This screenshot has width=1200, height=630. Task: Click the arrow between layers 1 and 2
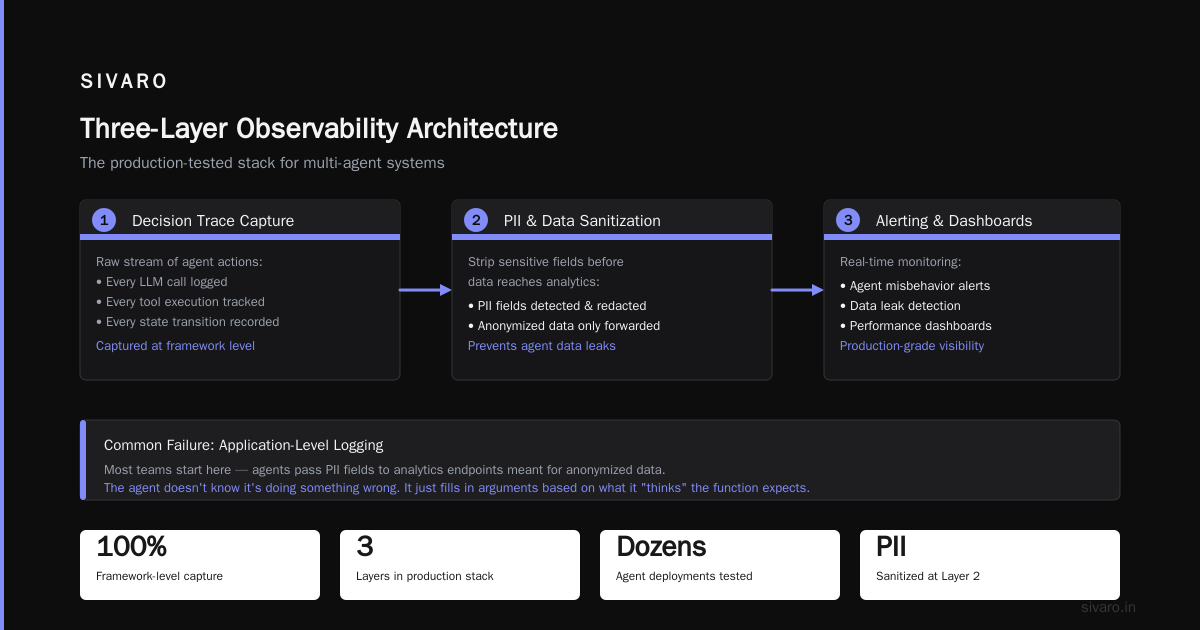coord(426,290)
